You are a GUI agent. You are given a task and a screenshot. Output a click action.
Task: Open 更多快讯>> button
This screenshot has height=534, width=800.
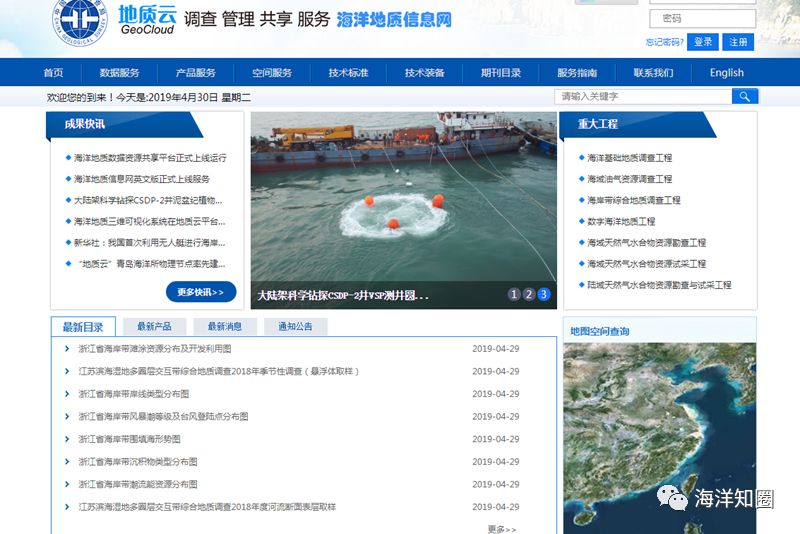(201, 292)
